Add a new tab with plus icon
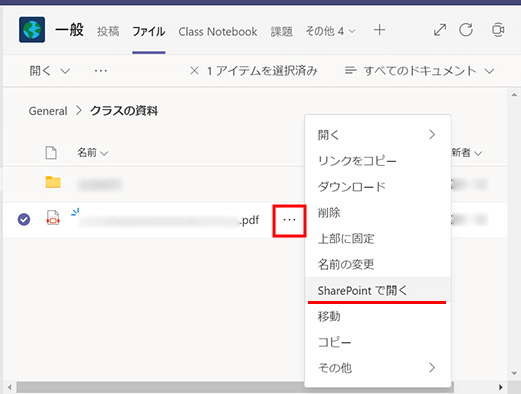The image size is (521, 394). point(379,30)
